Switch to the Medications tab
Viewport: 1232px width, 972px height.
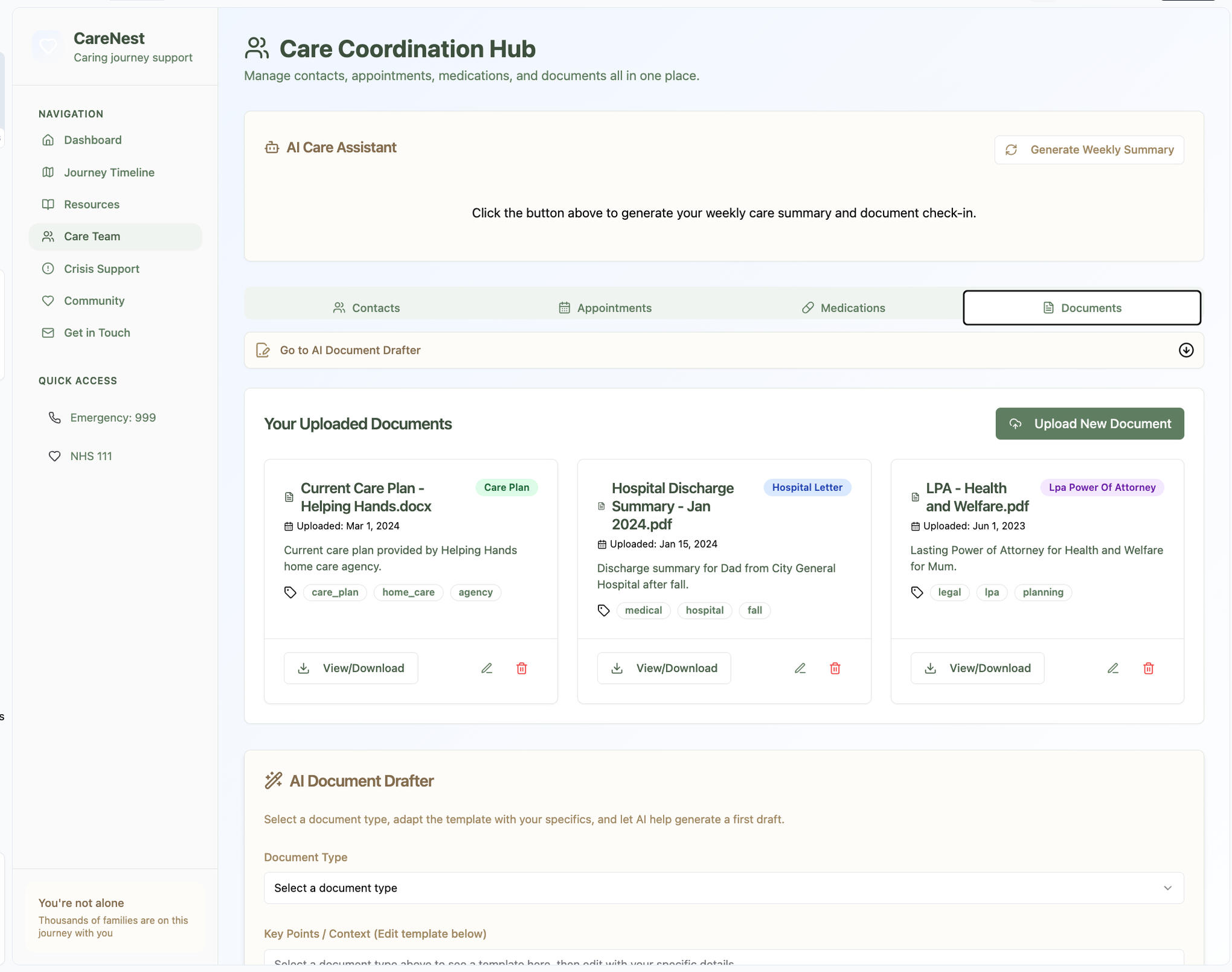(x=843, y=308)
